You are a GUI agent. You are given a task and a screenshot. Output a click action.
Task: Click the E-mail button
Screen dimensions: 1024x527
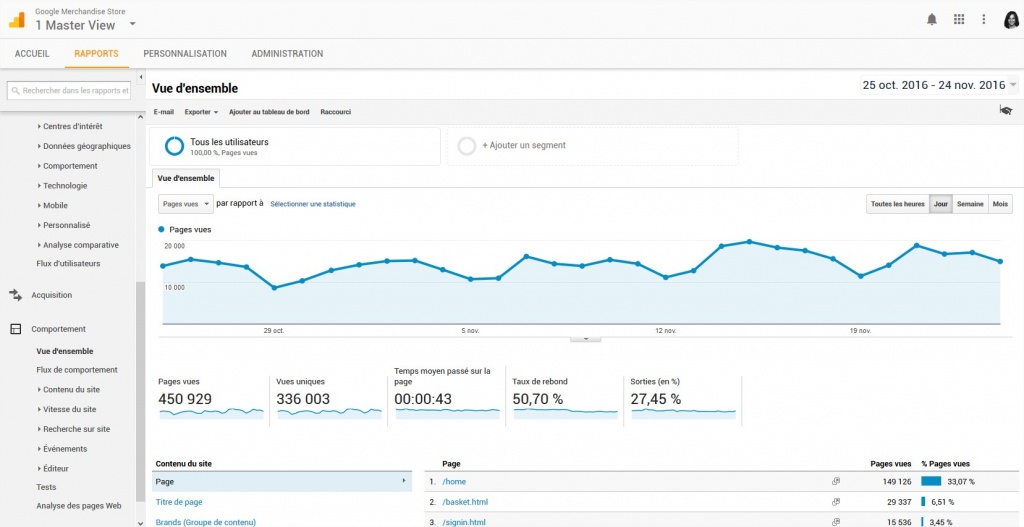163,112
